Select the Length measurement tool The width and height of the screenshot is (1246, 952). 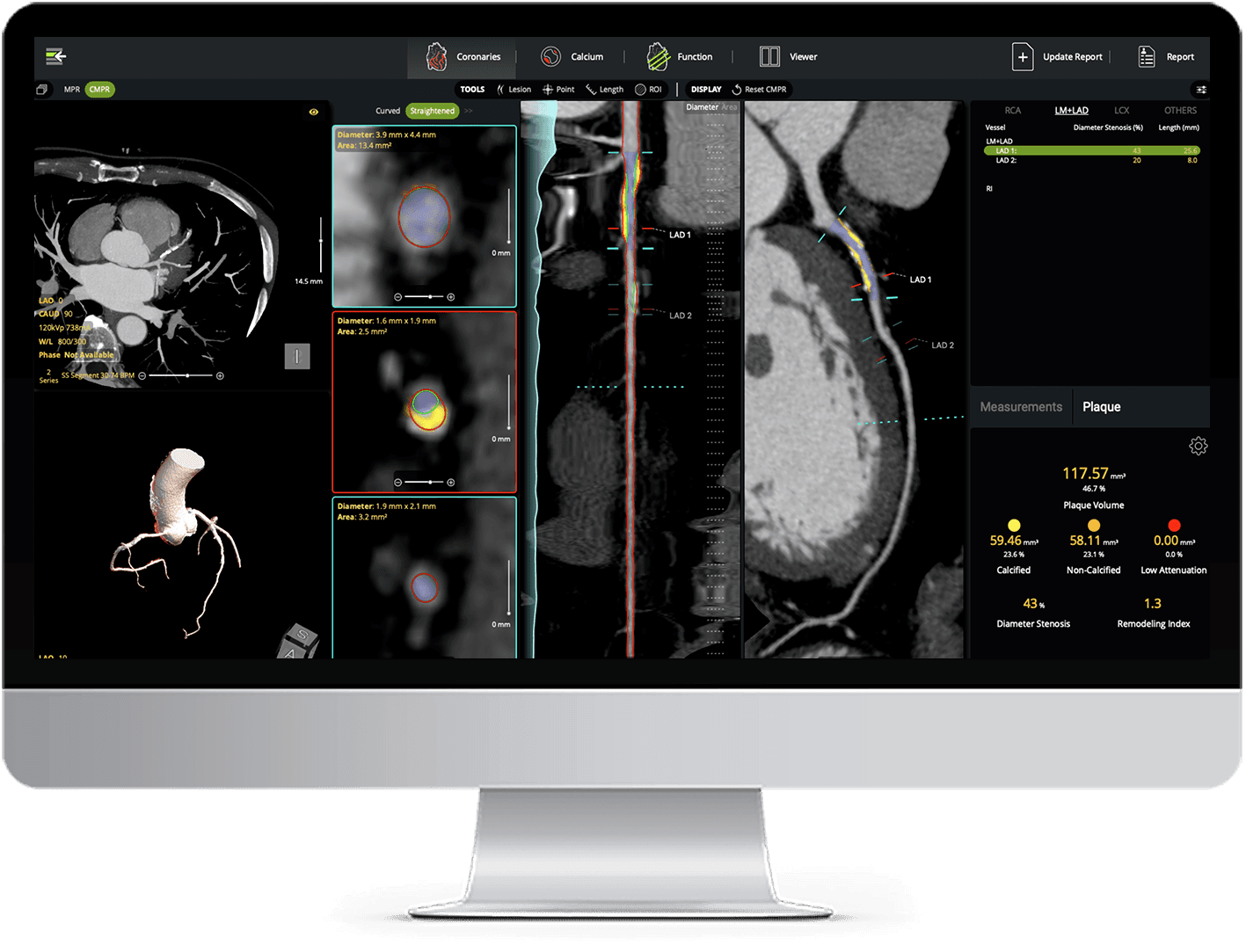[x=603, y=89]
